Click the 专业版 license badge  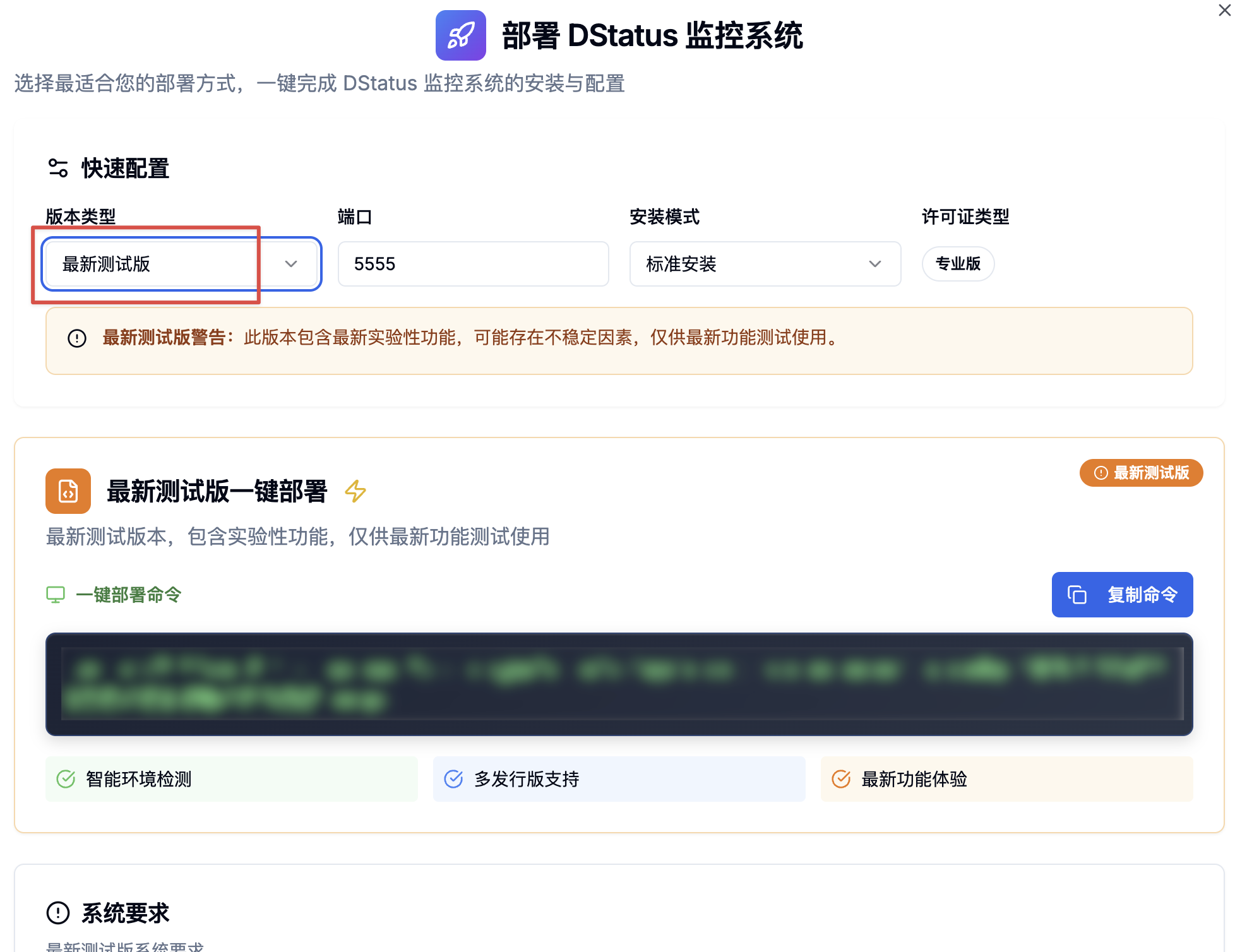point(958,264)
